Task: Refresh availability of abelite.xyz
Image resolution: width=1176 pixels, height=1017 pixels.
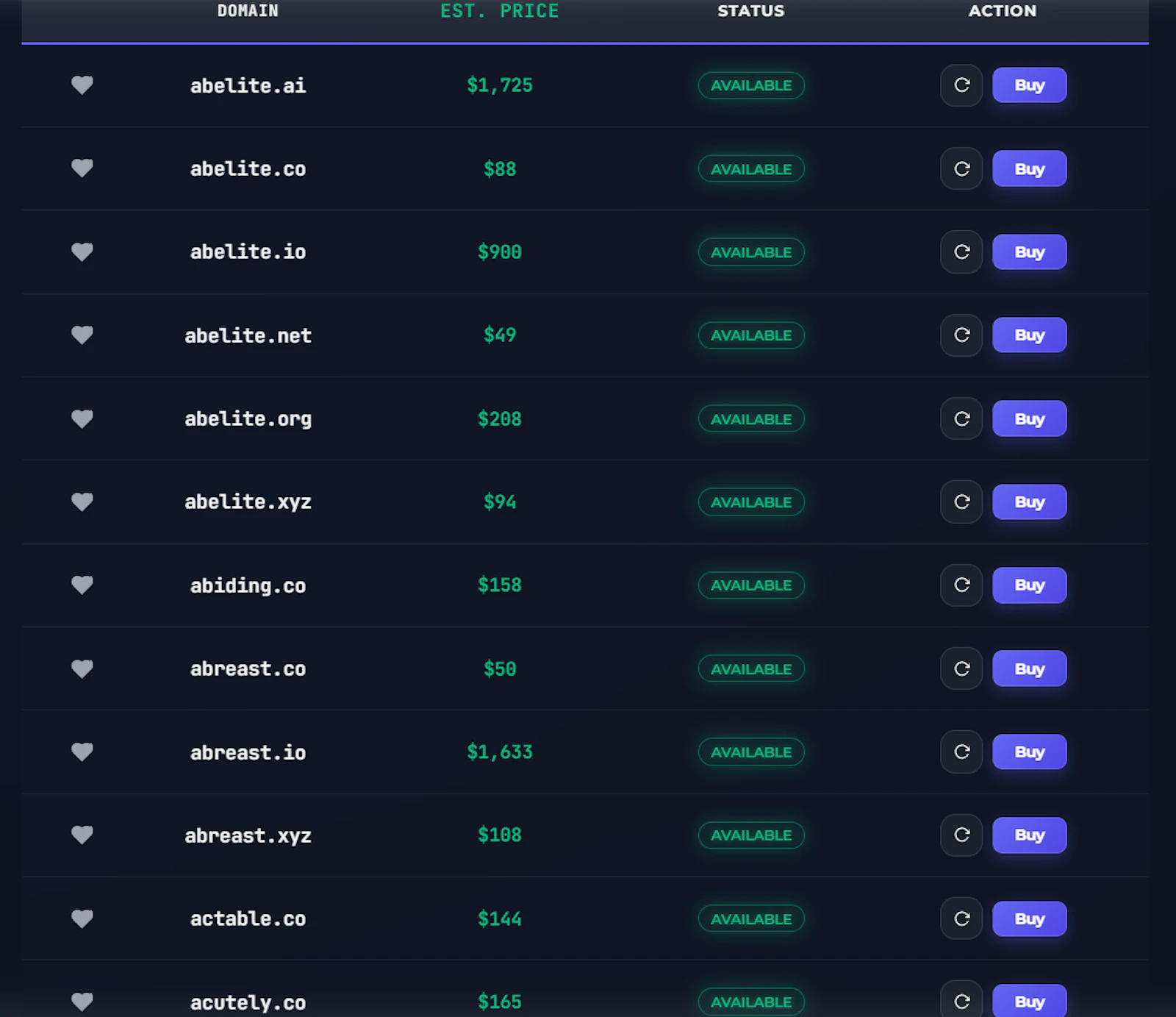Action: tap(961, 502)
